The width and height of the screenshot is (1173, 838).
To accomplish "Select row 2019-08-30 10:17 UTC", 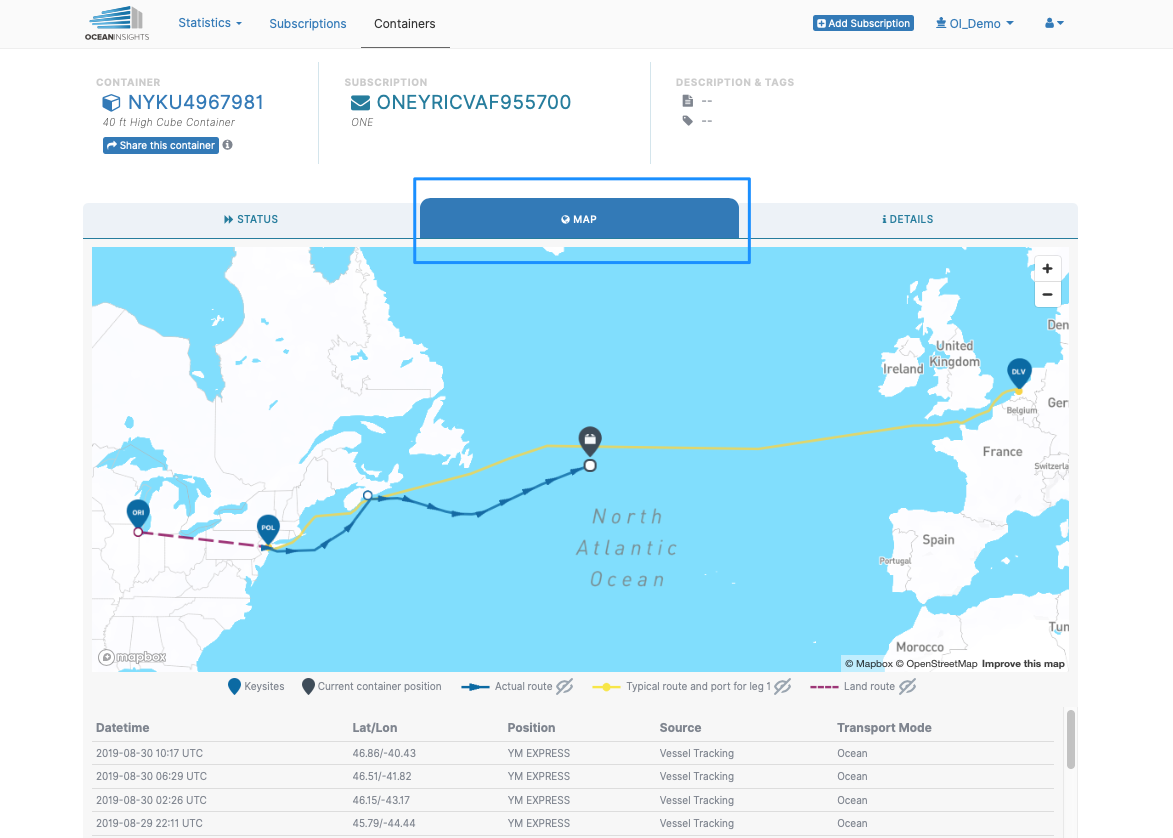I will point(573,753).
